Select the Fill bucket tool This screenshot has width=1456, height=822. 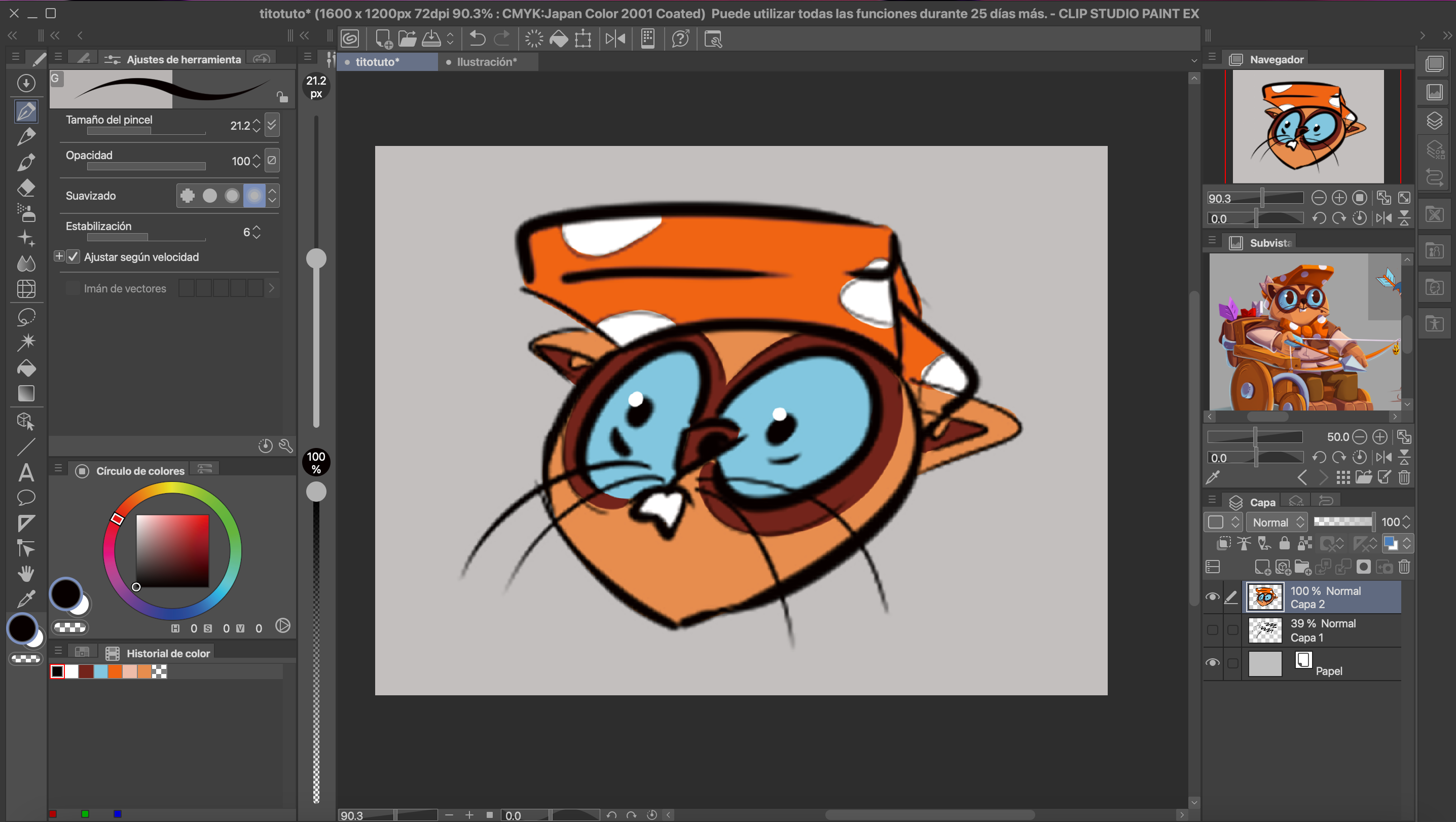point(26,368)
